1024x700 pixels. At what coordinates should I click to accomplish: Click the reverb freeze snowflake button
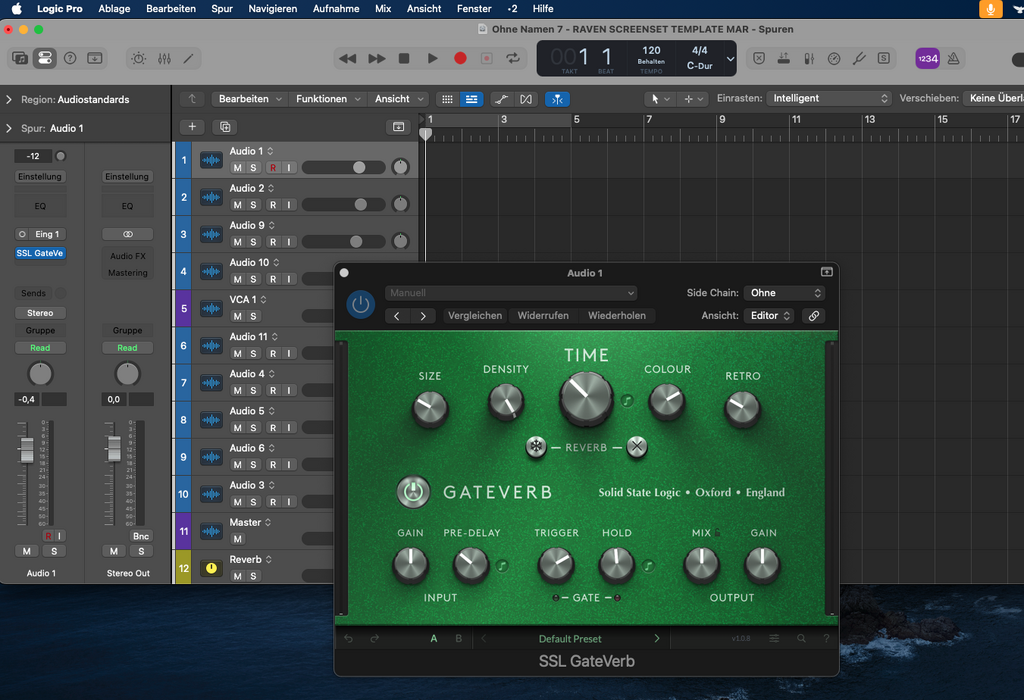pyautogui.click(x=536, y=447)
